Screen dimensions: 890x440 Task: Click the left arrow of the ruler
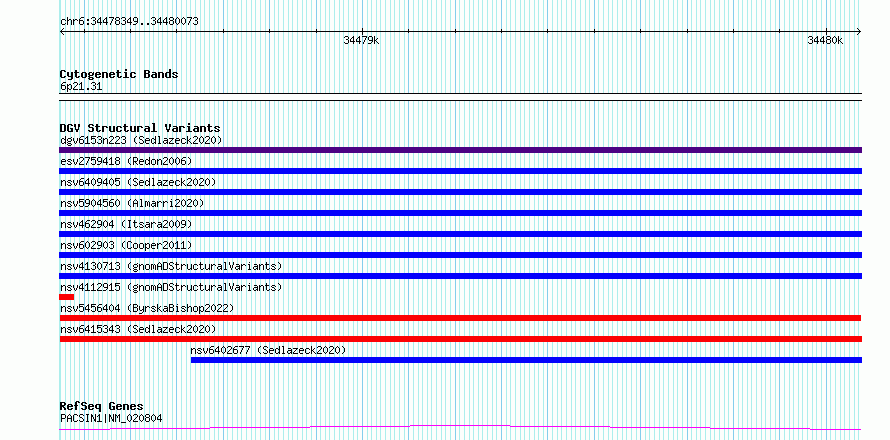click(x=62, y=31)
